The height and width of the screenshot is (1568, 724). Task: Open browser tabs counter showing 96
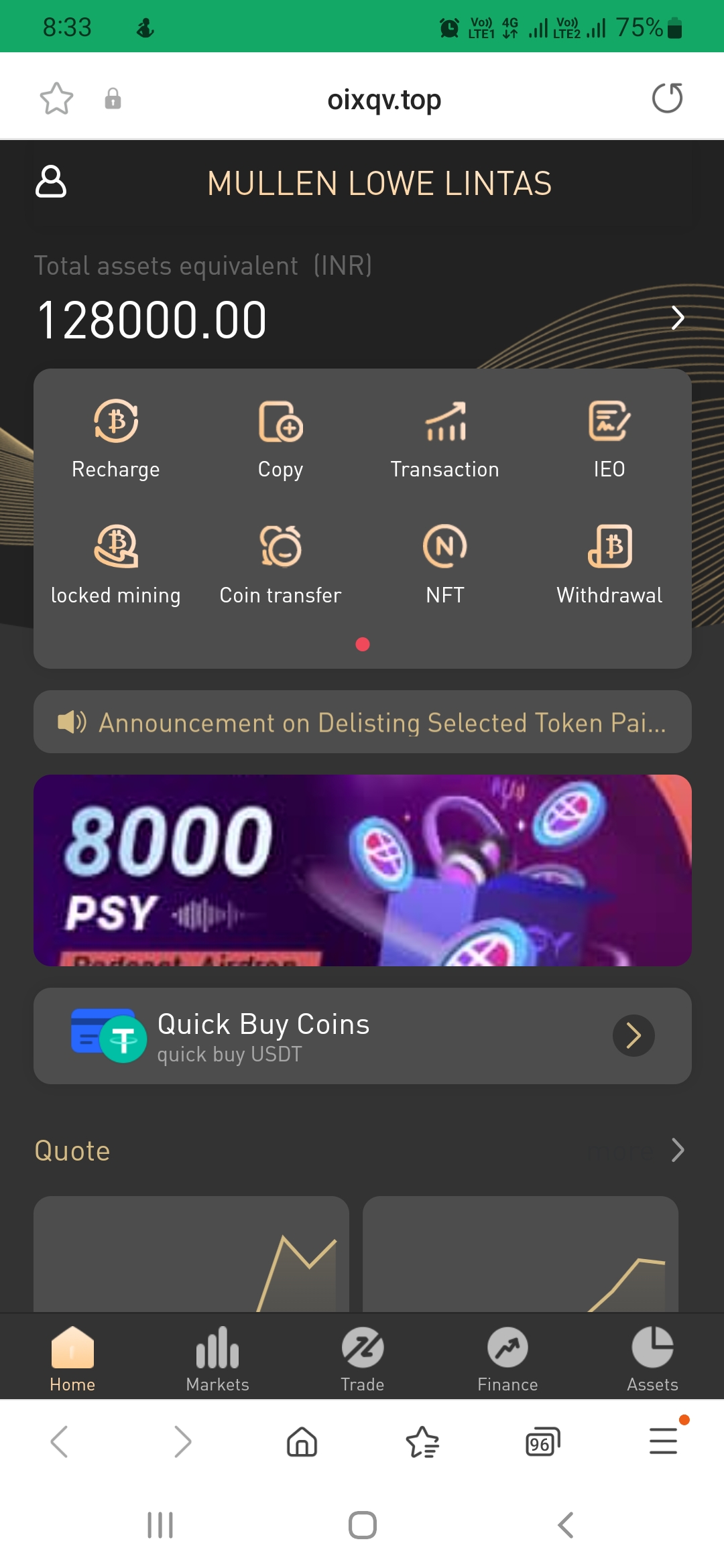pyautogui.click(x=542, y=1442)
